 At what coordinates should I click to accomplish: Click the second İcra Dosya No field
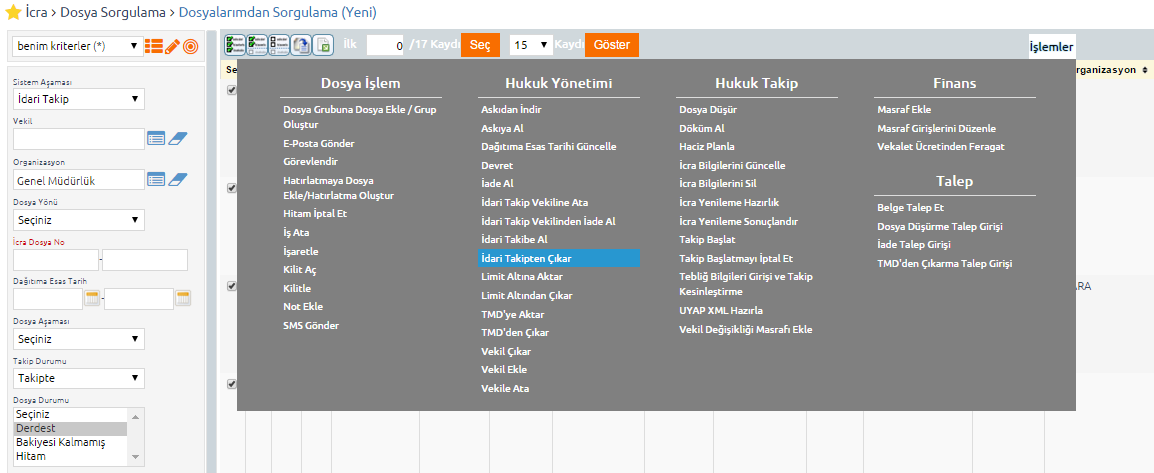tap(145, 260)
